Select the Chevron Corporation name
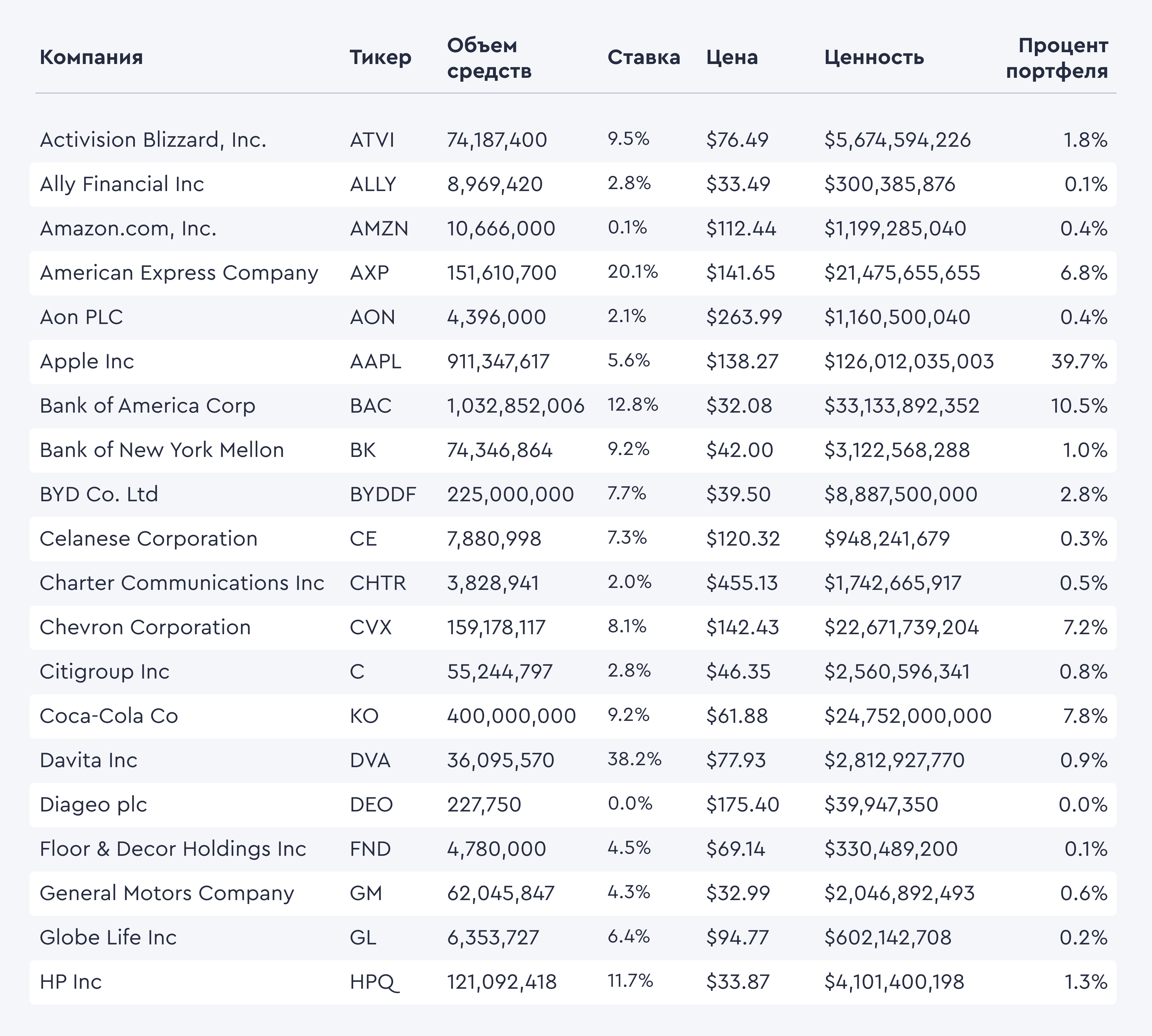This screenshot has width=1152, height=1036. [x=145, y=628]
